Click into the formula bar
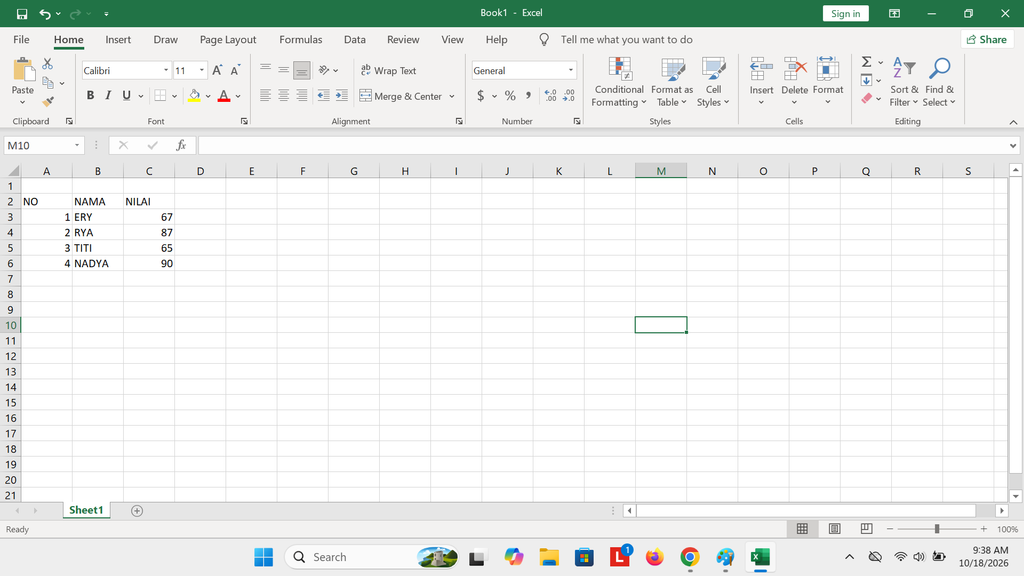The image size is (1024, 576). pyautogui.click(x=602, y=145)
